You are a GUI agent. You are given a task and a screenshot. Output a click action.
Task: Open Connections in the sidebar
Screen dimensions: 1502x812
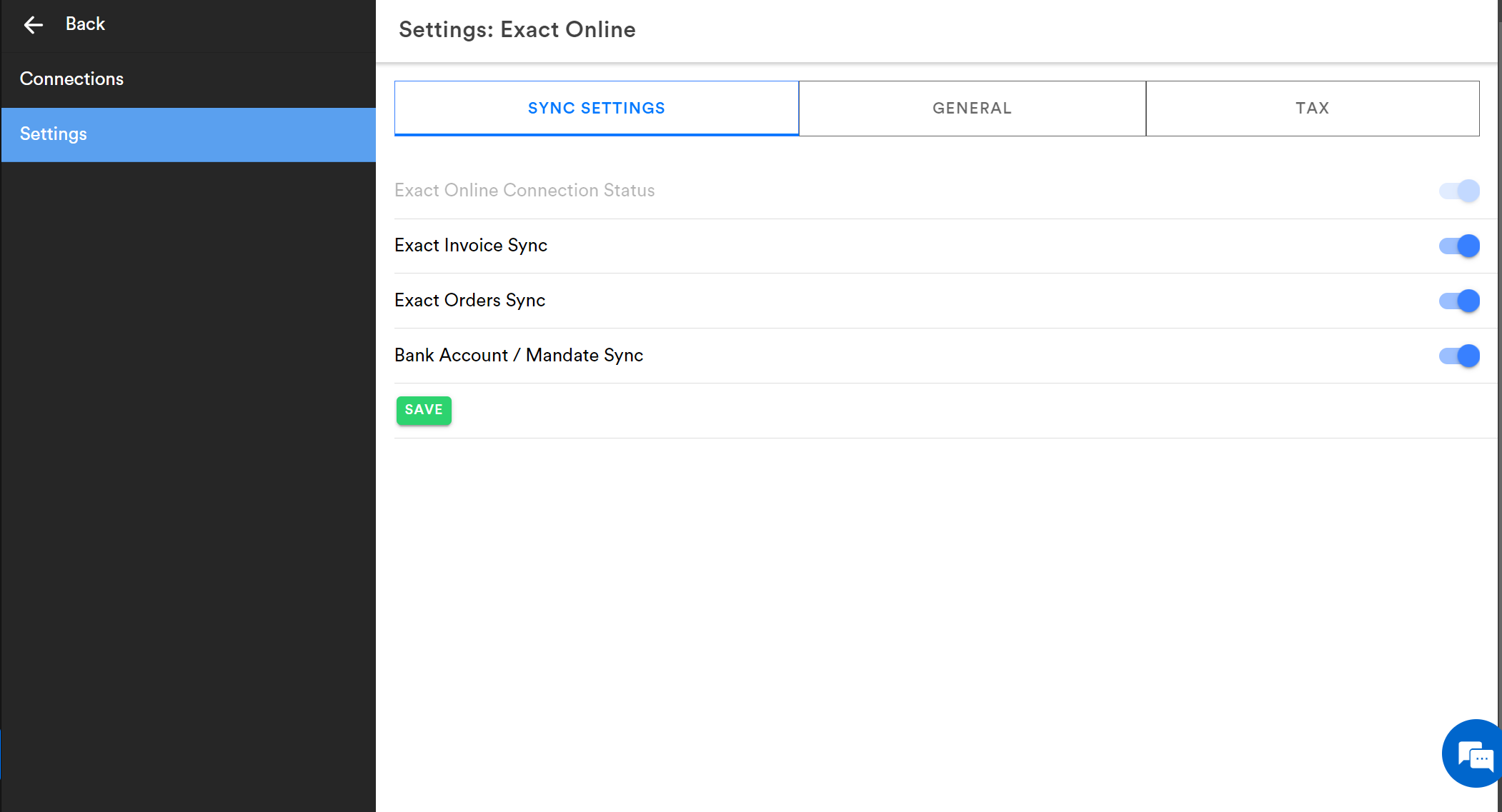189,79
